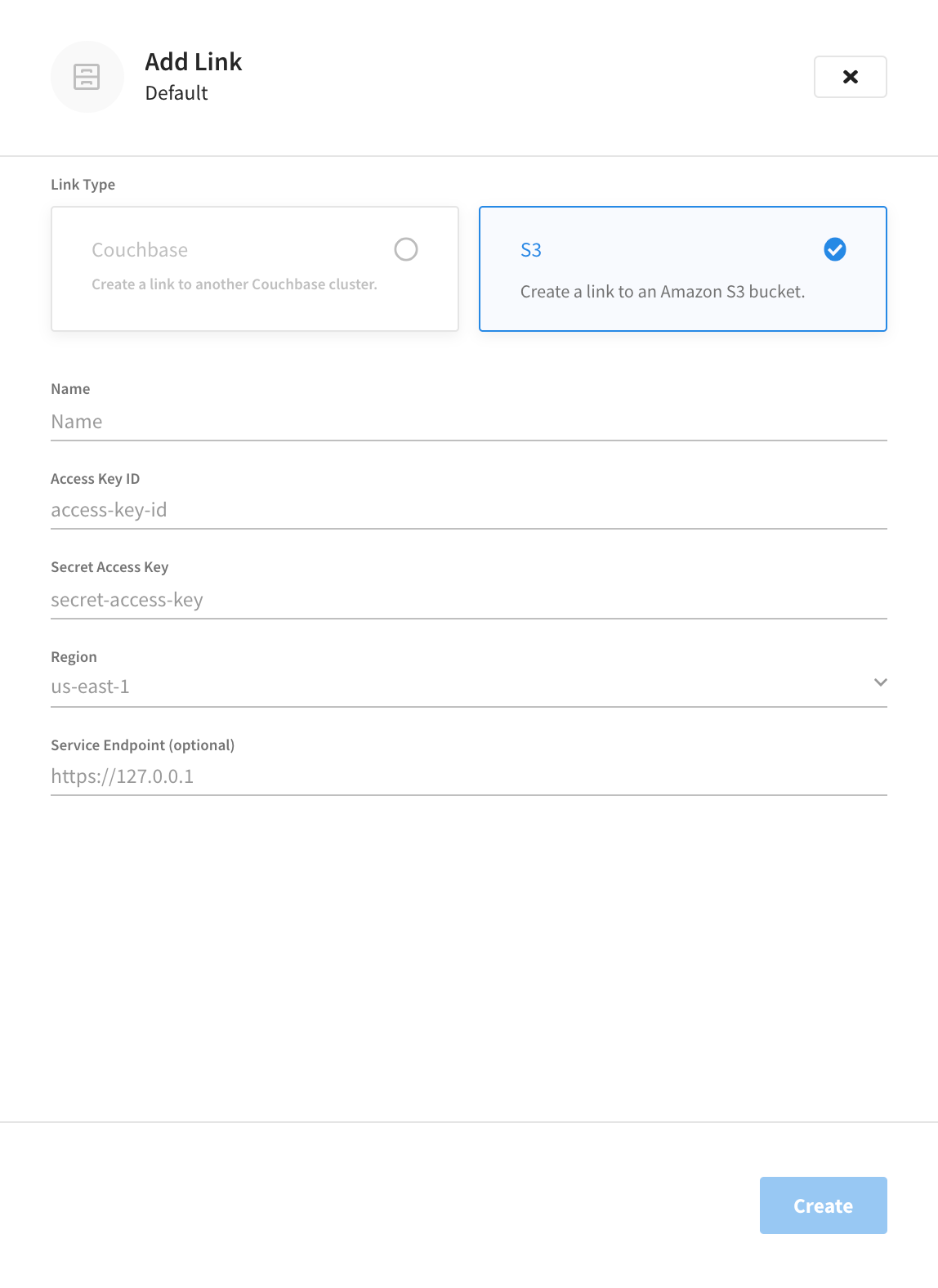Click the cabinet icon beside Add Link
The image size is (938, 1288).
pos(87,77)
